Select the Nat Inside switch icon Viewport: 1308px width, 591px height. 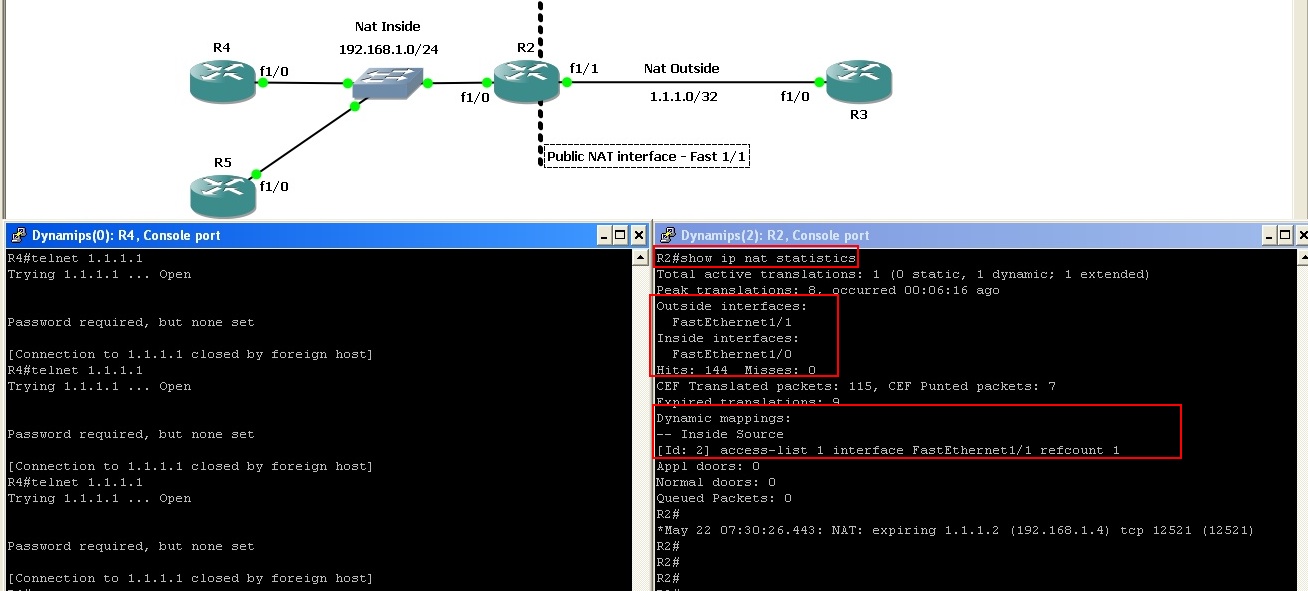click(388, 83)
